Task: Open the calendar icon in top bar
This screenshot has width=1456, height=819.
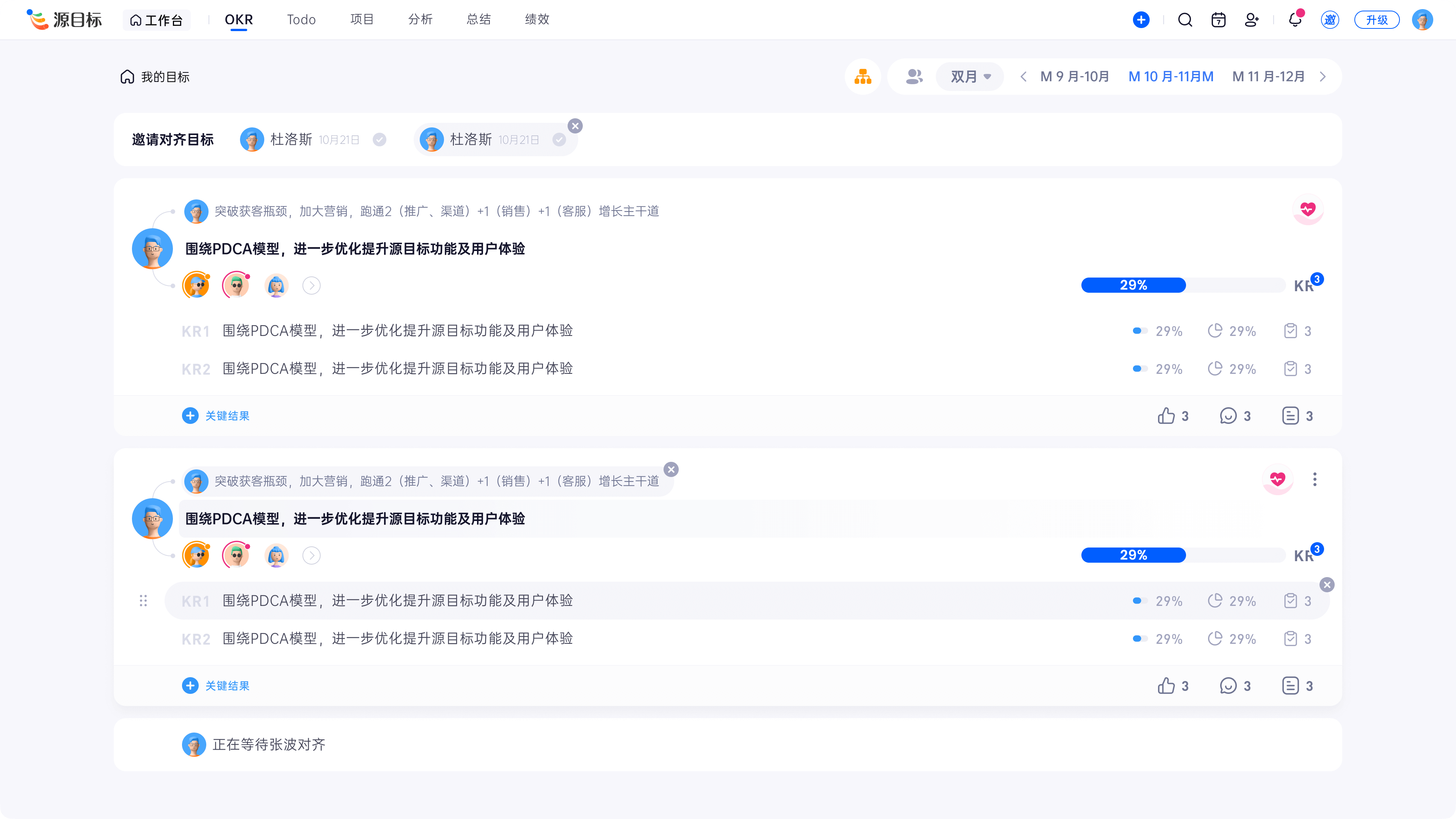Action: (1218, 20)
